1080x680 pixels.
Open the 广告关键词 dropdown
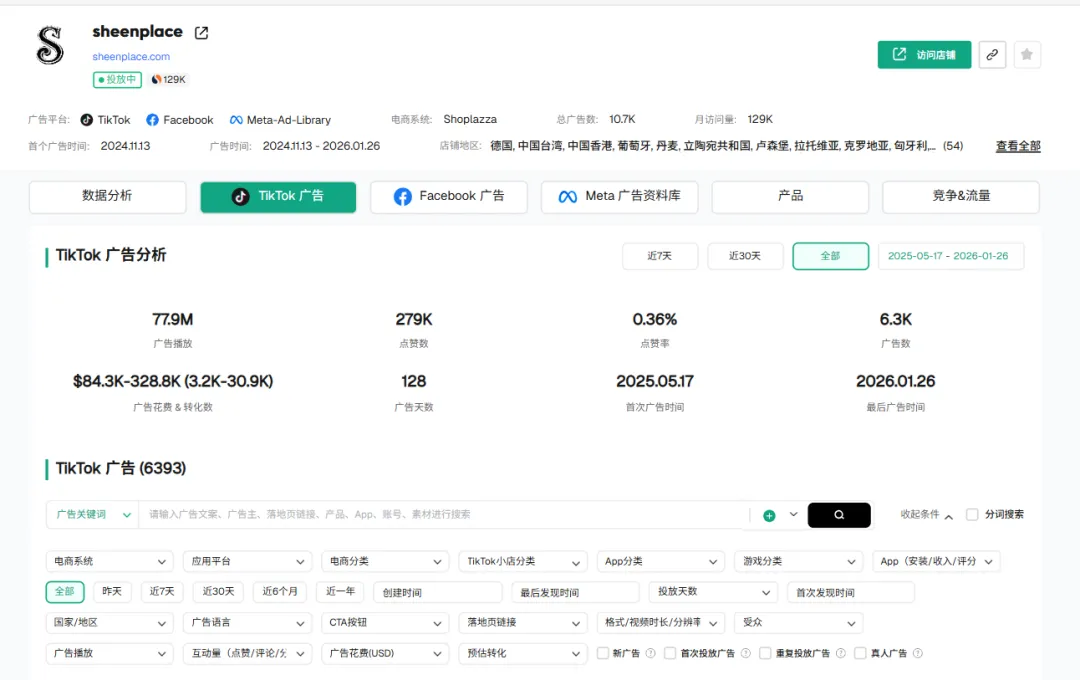tap(92, 515)
